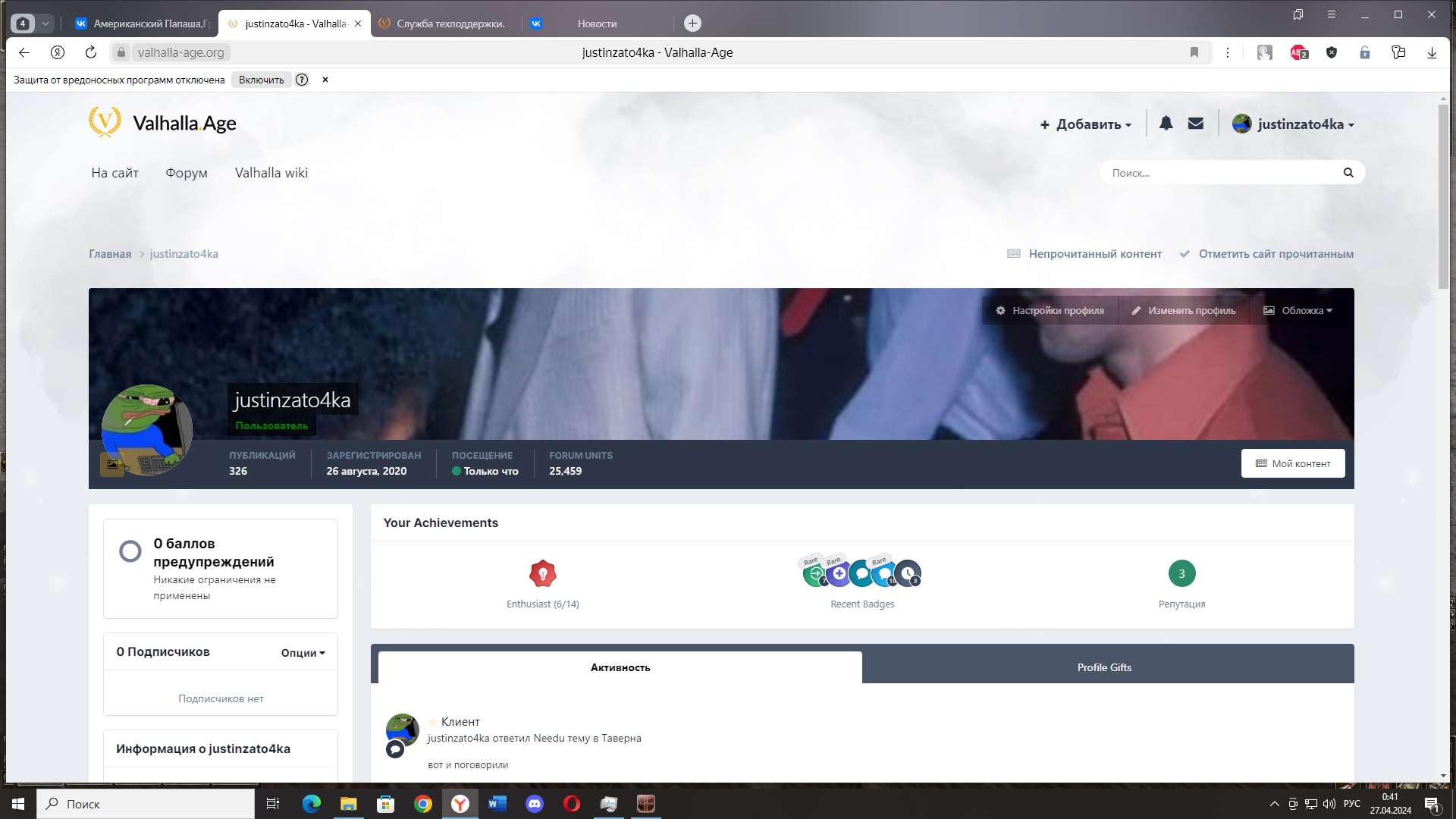Open notifications bell icon

click(1166, 124)
